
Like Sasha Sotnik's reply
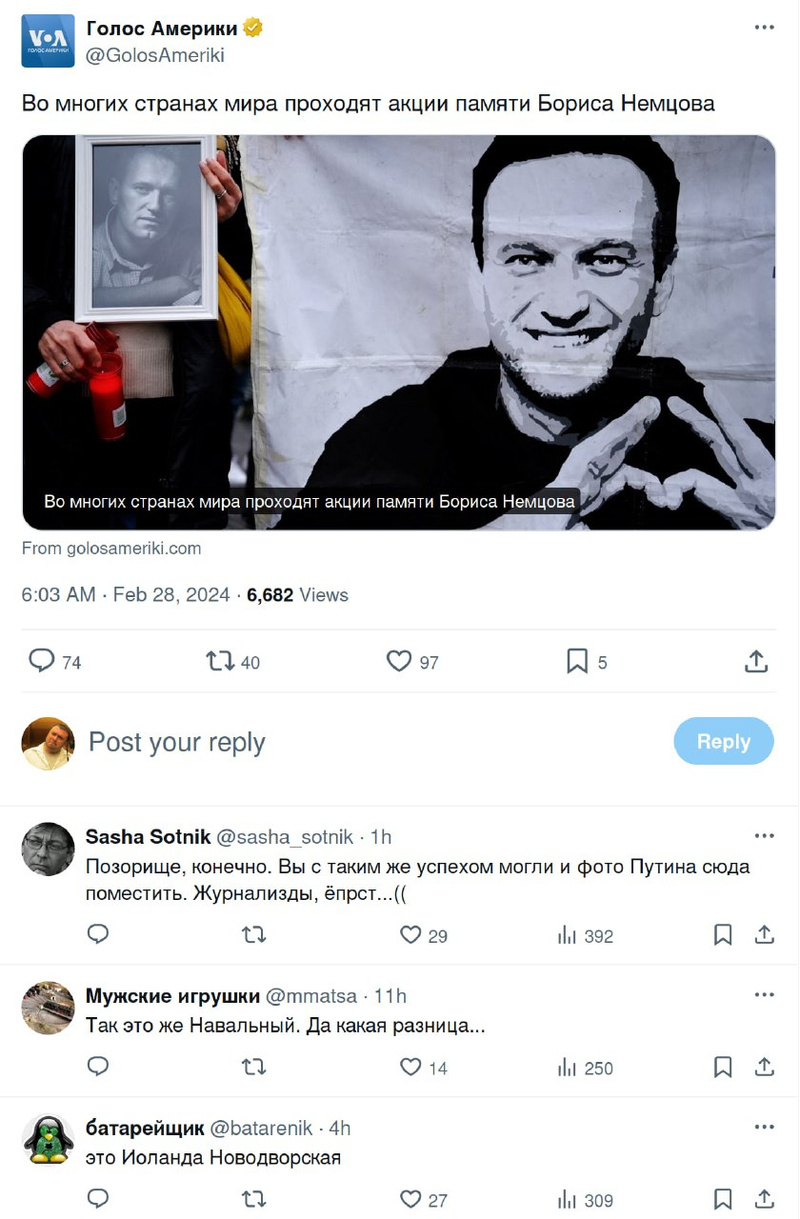[411, 935]
